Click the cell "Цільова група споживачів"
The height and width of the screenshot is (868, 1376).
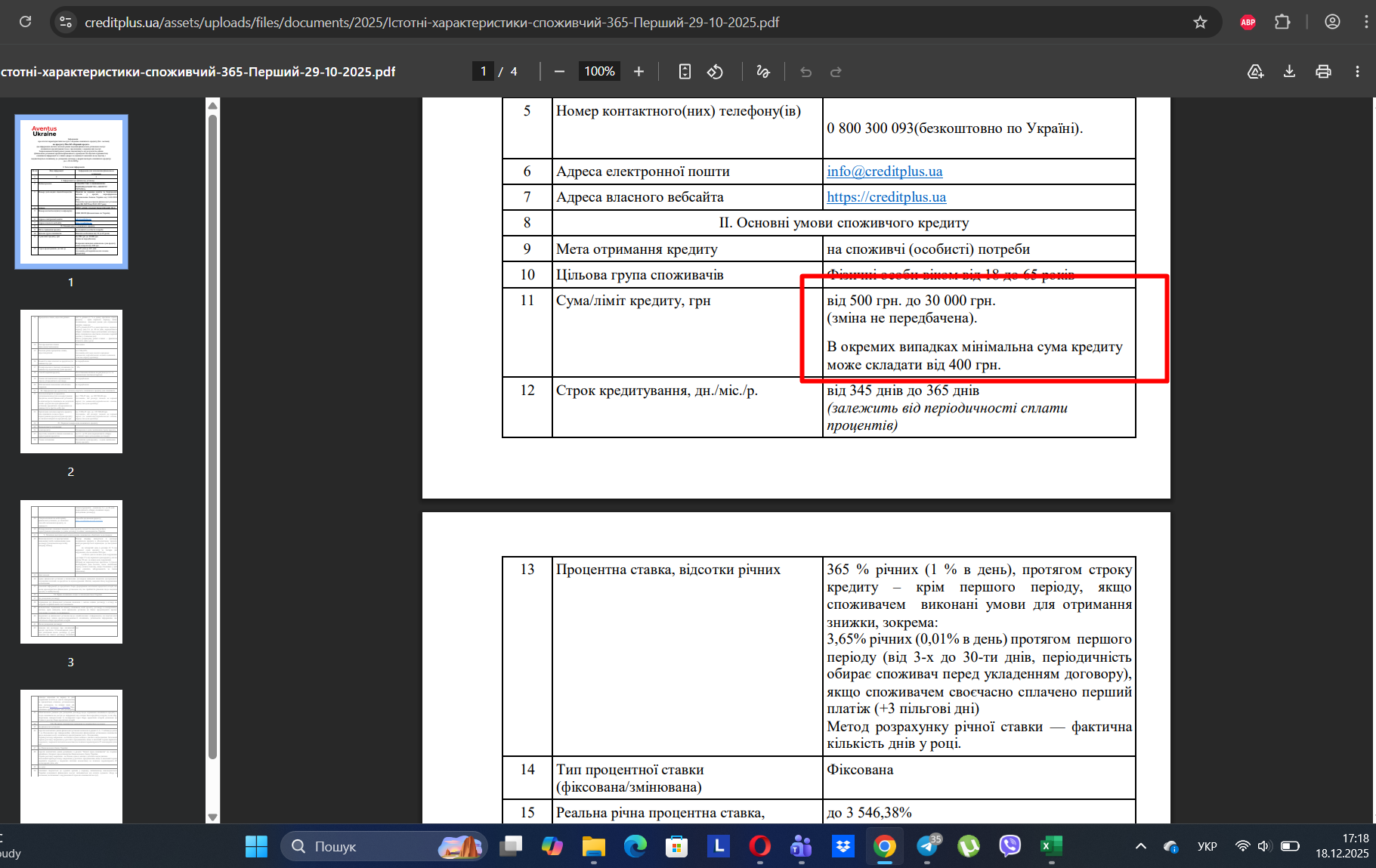pyautogui.click(x=688, y=275)
